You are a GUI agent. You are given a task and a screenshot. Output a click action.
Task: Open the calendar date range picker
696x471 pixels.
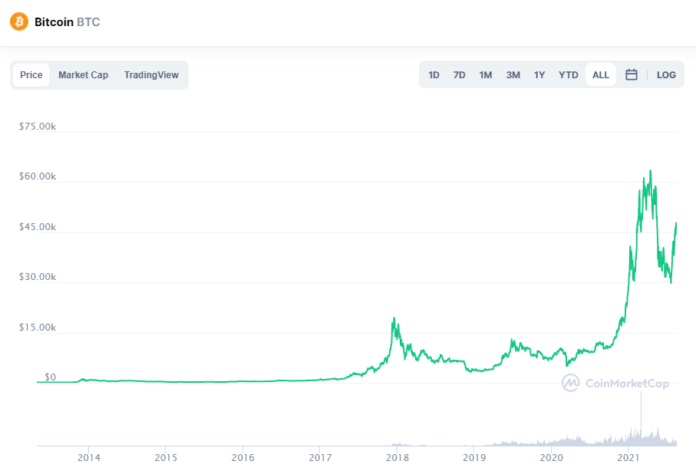pyautogui.click(x=631, y=75)
